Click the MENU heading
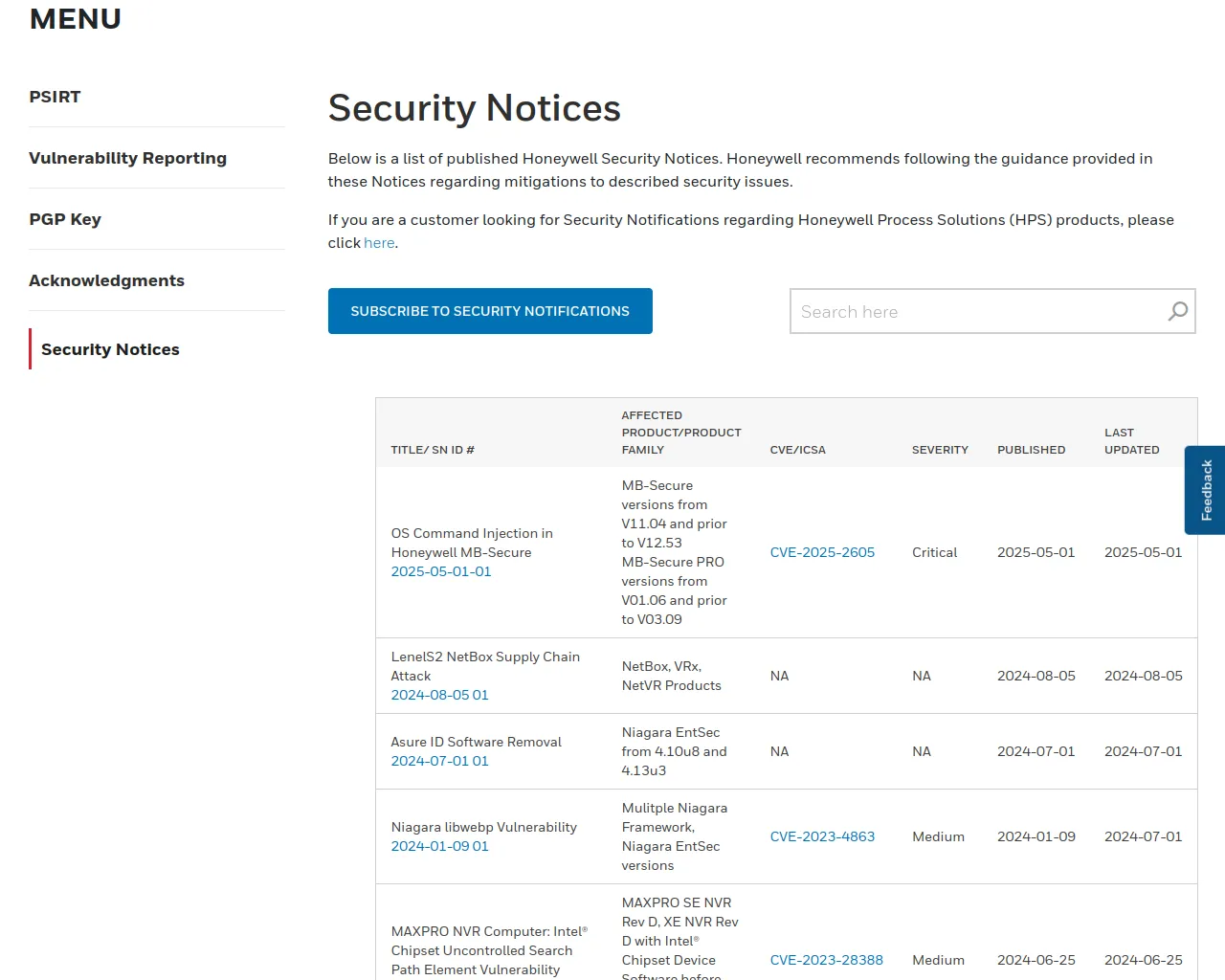The width and height of the screenshot is (1225, 980). [75, 18]
